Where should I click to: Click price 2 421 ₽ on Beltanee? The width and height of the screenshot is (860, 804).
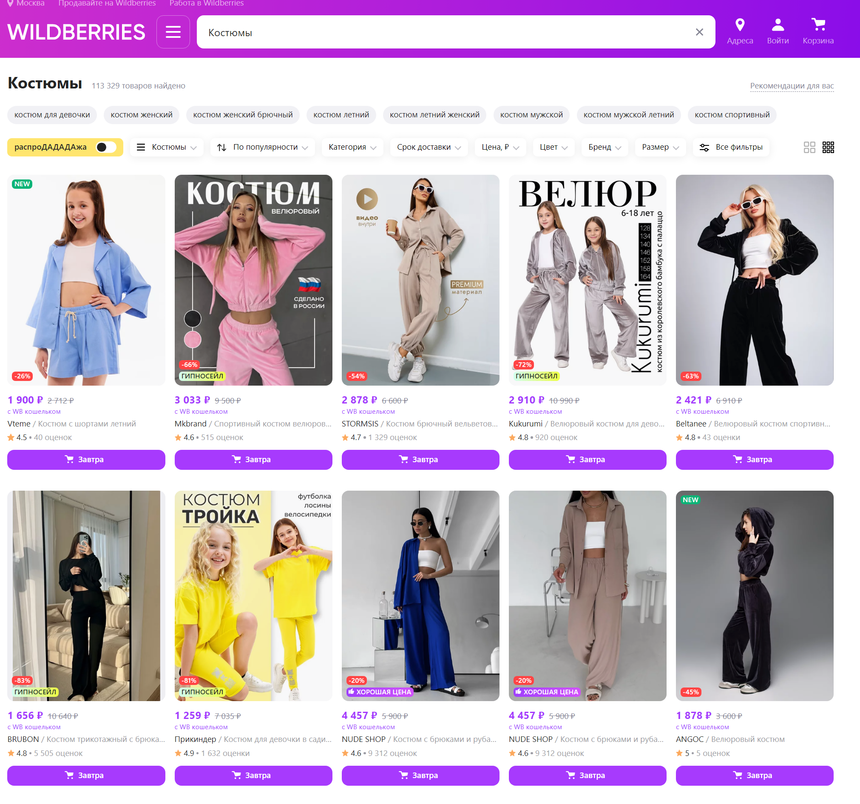tap(694, 400)
